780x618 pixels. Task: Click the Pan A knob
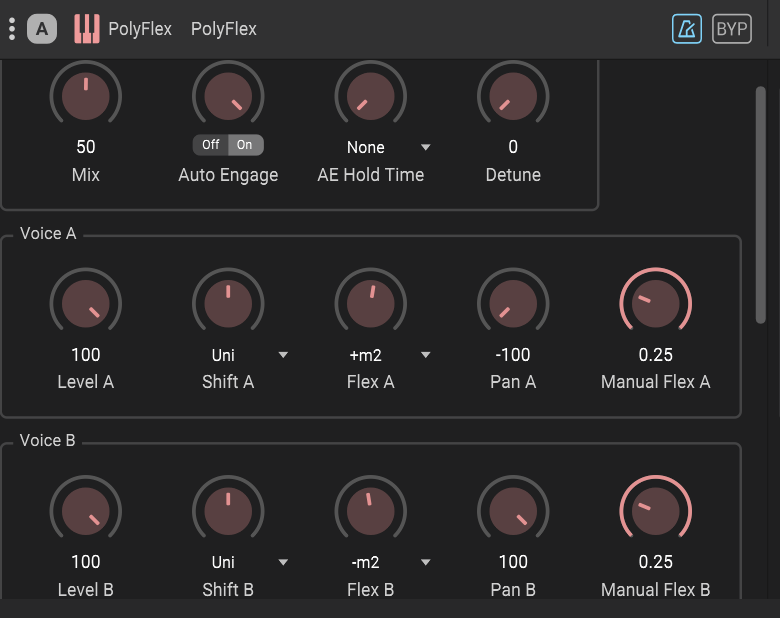click(513, 304)
